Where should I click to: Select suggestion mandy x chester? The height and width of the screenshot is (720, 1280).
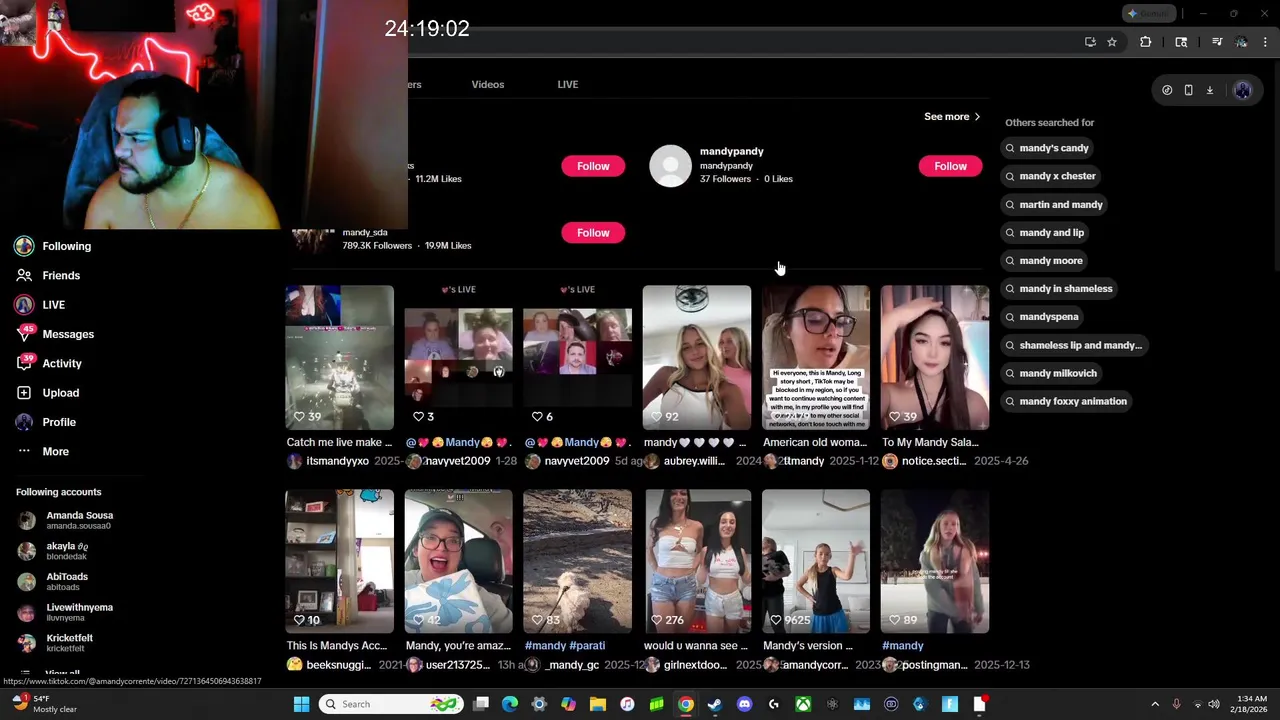point(1050,176)
